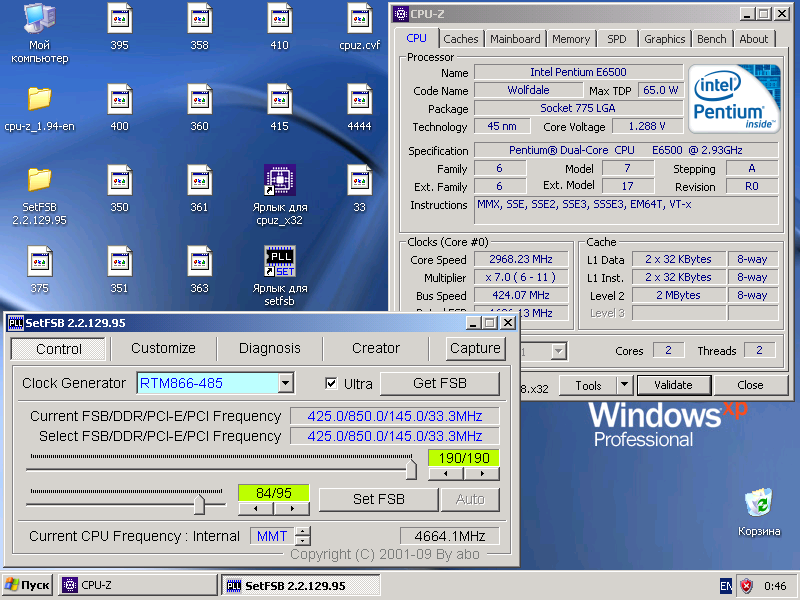Open the processor selection dropdown in CPU-Z
The height and width of the screenshot is (600, 800).
(559, 351)
